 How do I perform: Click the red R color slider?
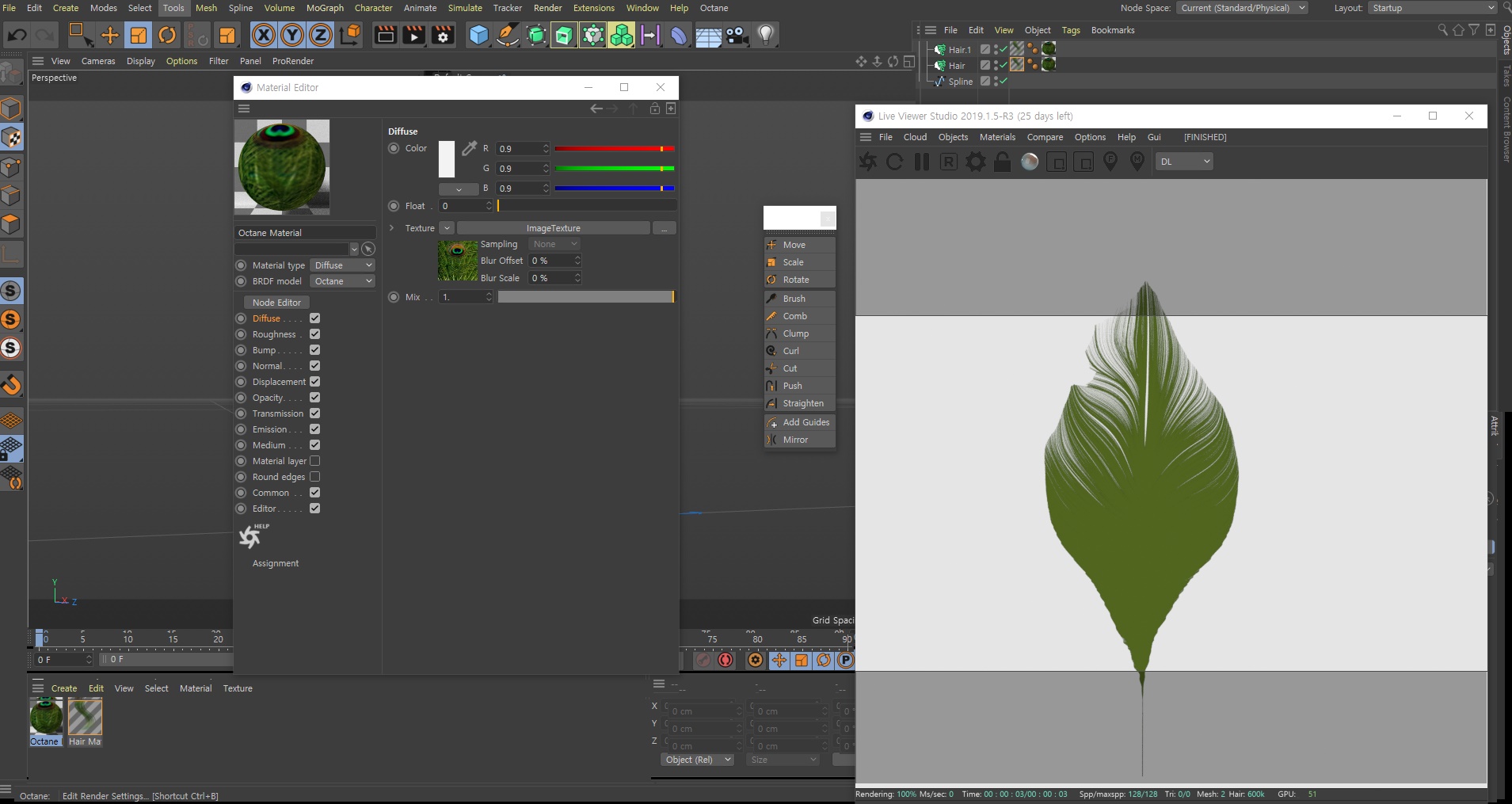615,148
